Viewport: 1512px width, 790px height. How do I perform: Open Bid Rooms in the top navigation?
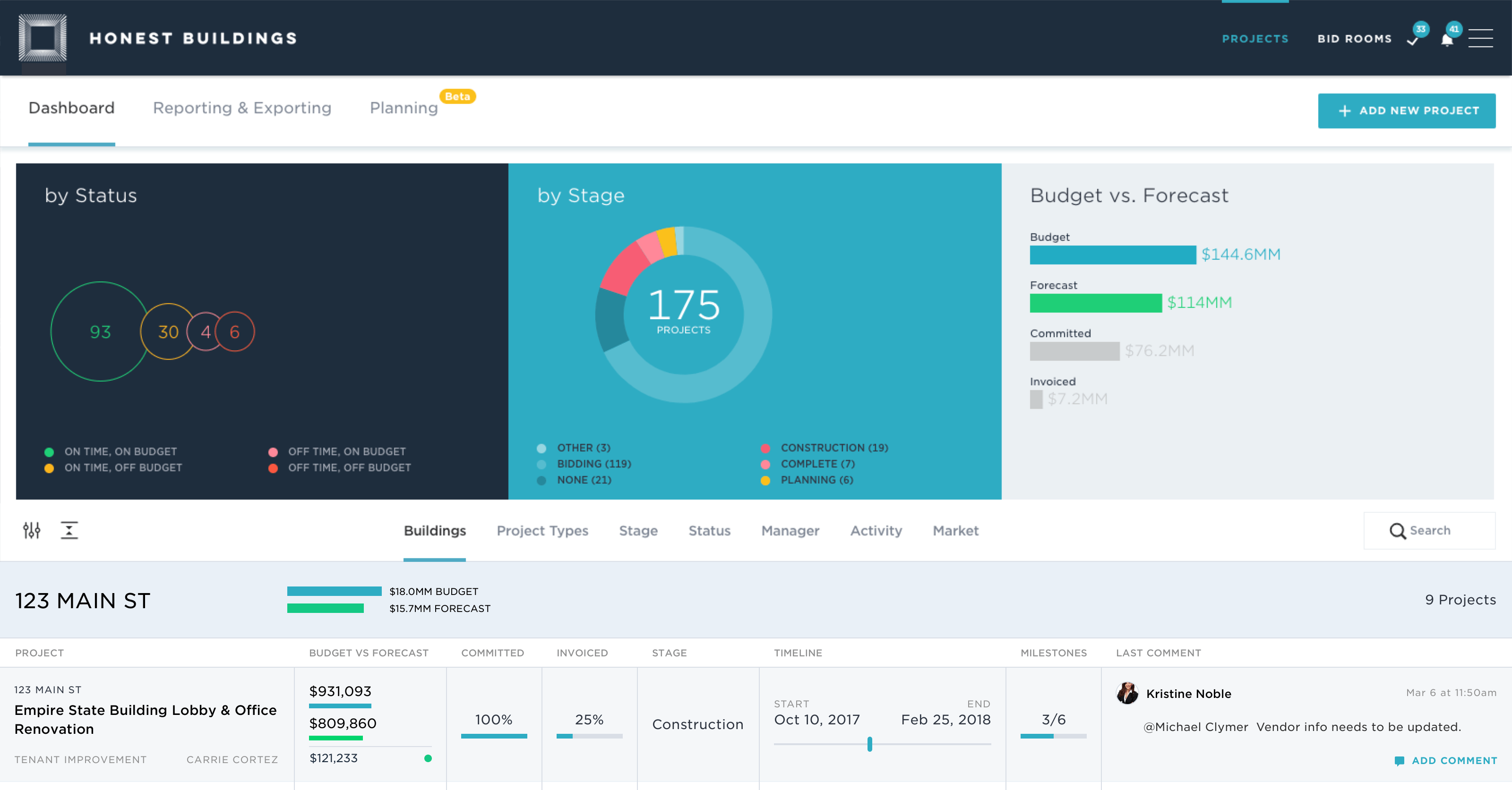pos(1354,39)
